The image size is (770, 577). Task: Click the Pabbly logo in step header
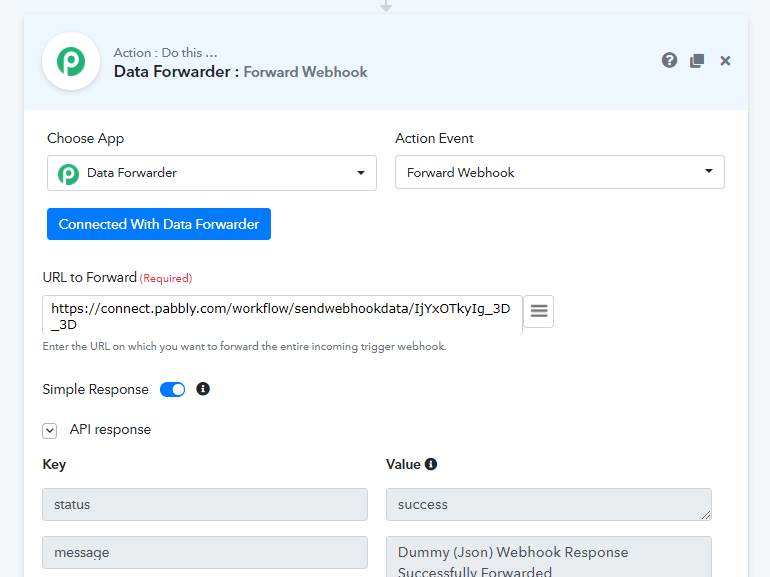71,61
